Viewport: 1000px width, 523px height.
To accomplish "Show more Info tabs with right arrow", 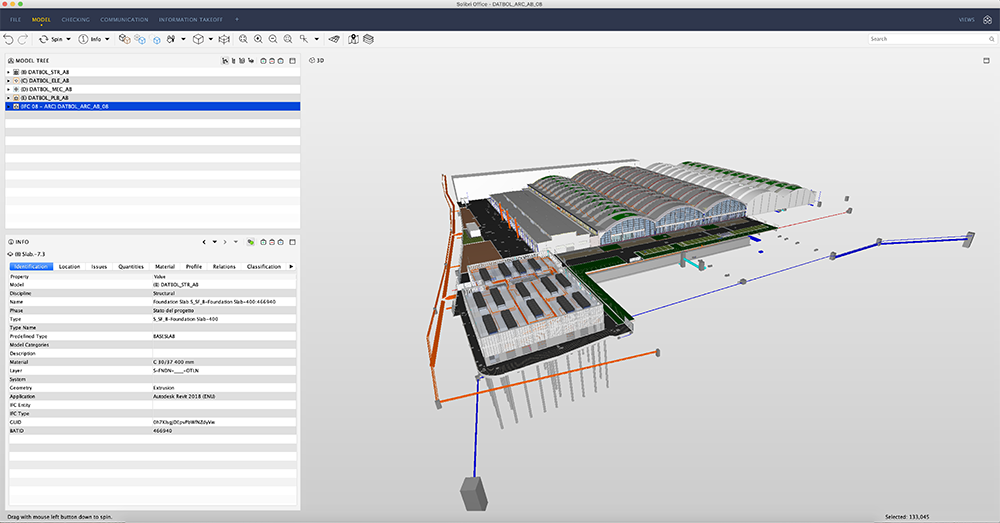I will [291, 267].
